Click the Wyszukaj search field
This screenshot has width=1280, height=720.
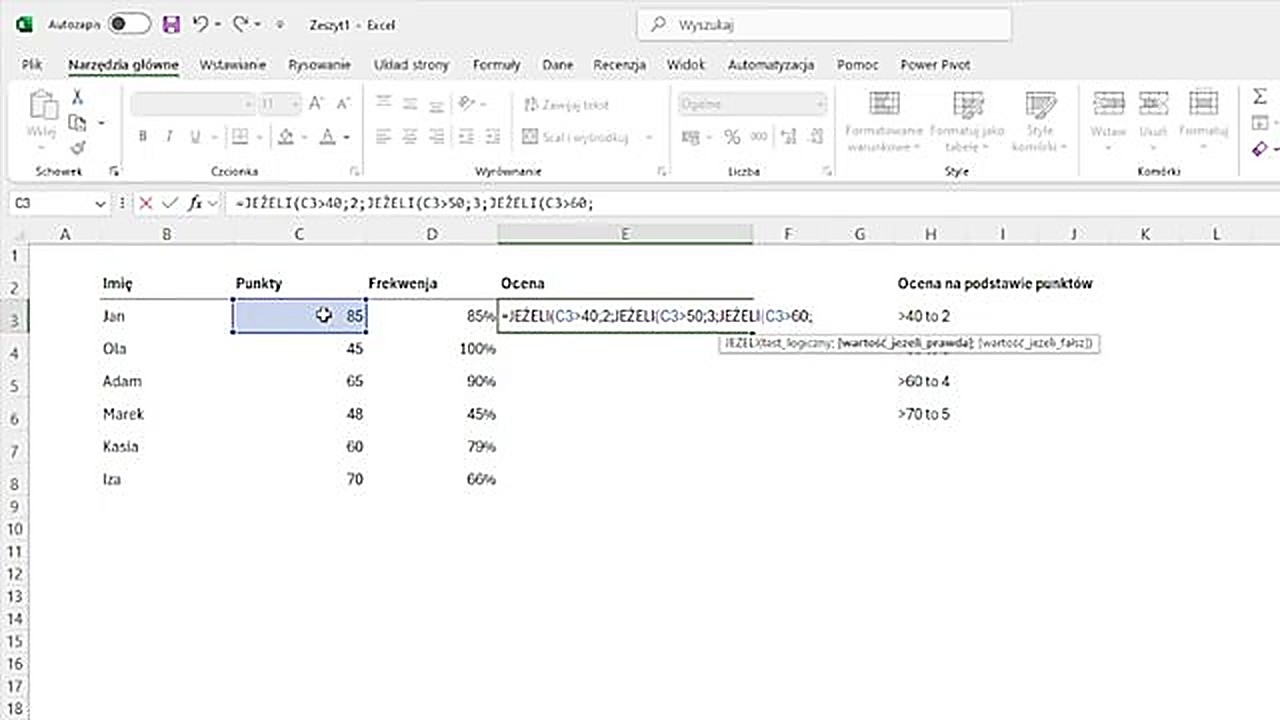[824, 25]
